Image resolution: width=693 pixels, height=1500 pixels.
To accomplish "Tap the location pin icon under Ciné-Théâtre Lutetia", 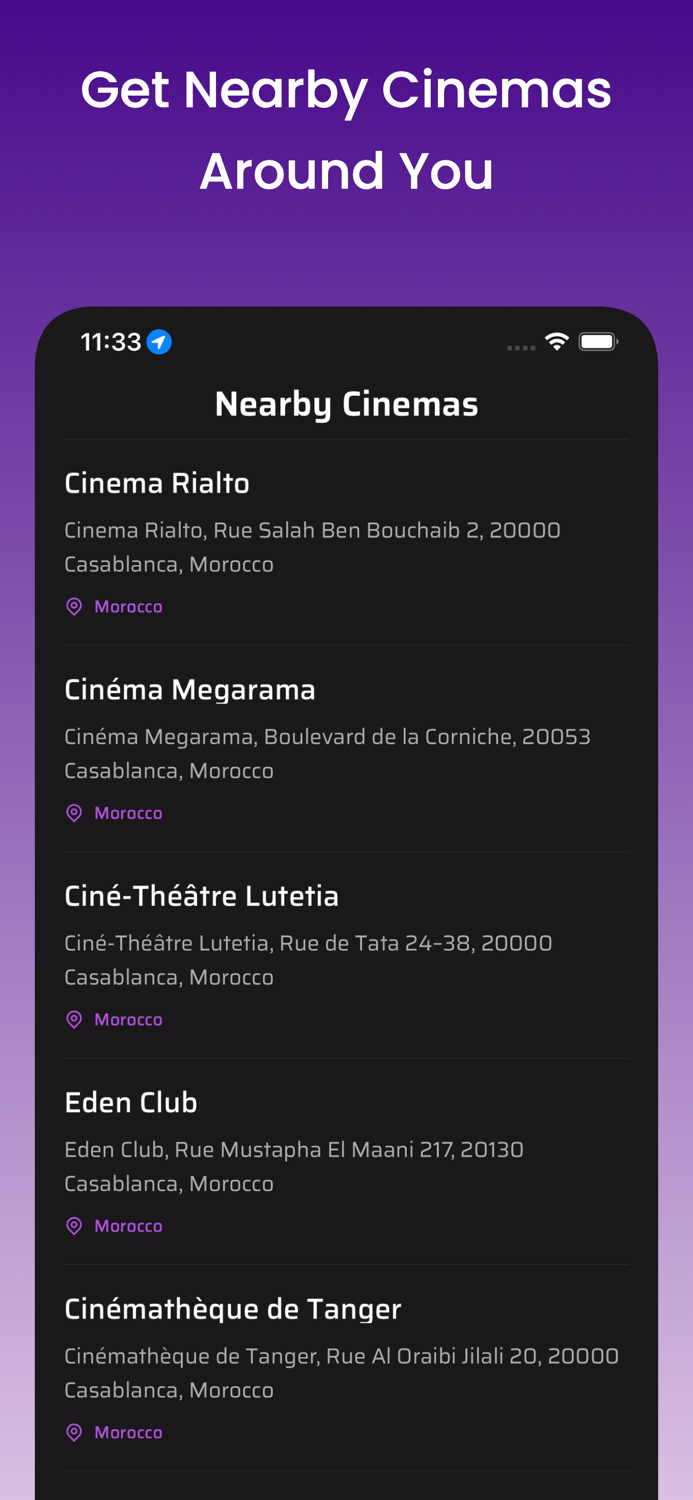I will 74,1019.
